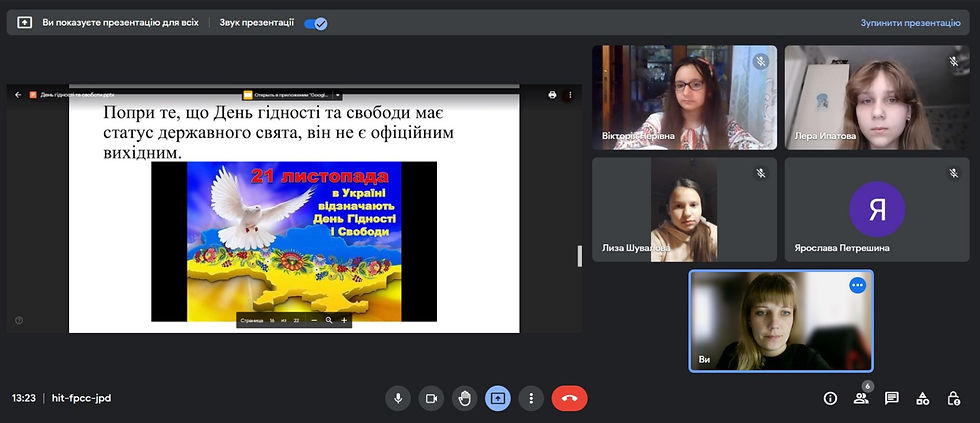Click the magnifier zoom reset icon
The image size is (980, 423).
[329, 321]
